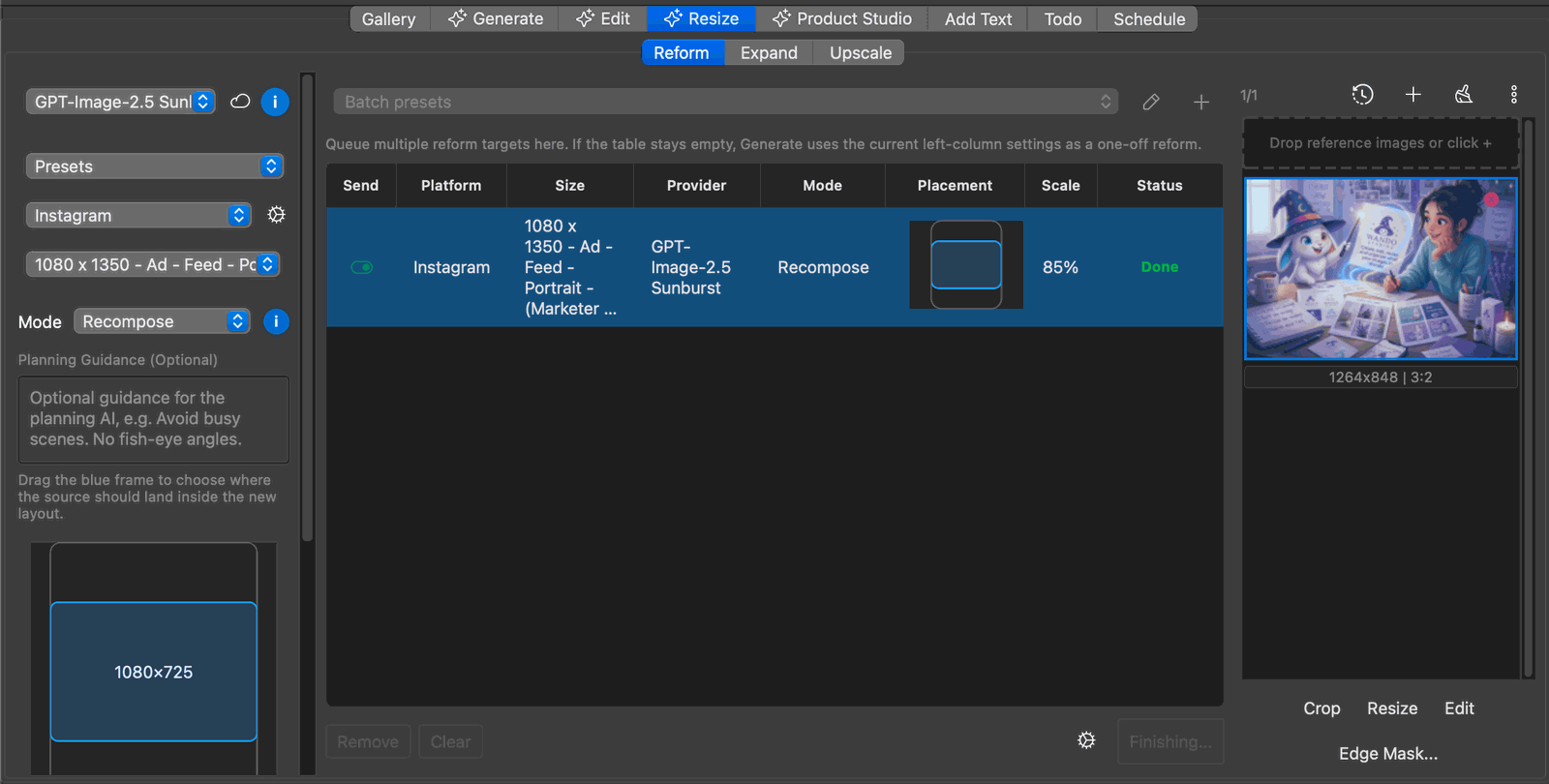Click the 1264x848 | 3:2 dimension label
This screenshot has height=784, width=1549.
click(1381, 377)
